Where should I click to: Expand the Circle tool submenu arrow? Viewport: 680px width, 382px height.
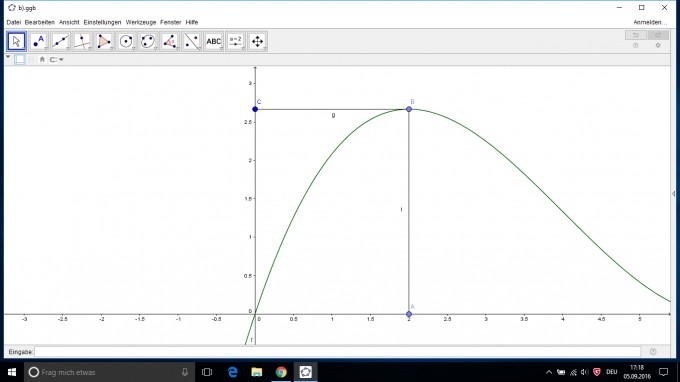point(134,49)
